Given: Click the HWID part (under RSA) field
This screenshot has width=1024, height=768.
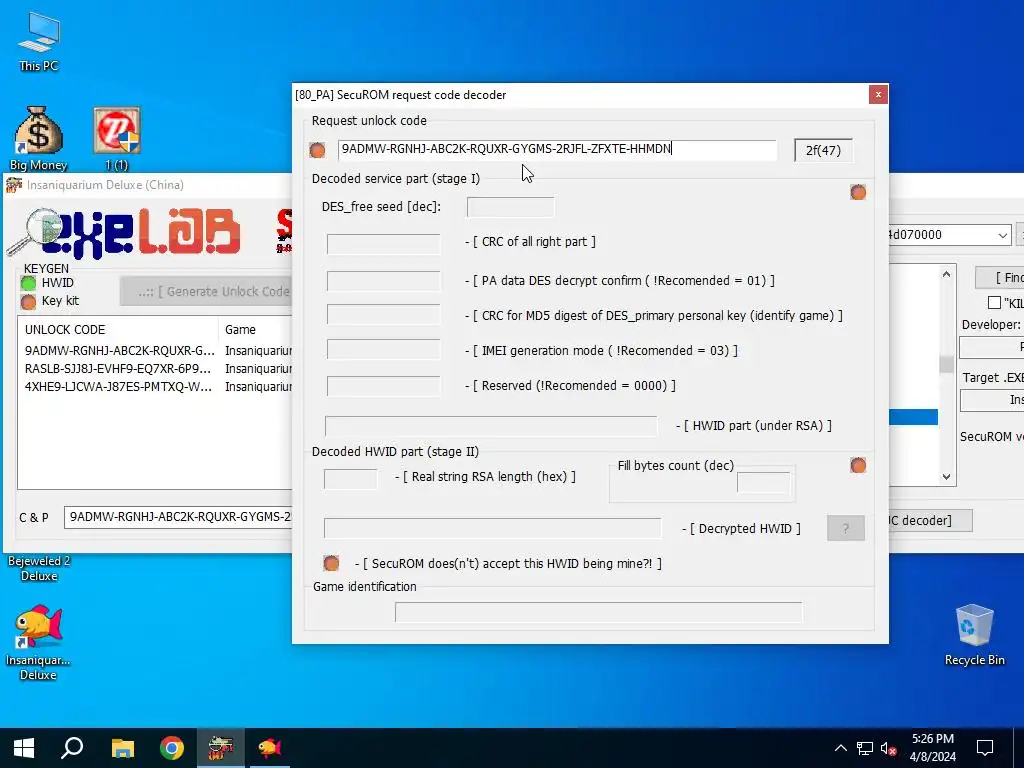Looking at the screenshot, I should (491, 426).
